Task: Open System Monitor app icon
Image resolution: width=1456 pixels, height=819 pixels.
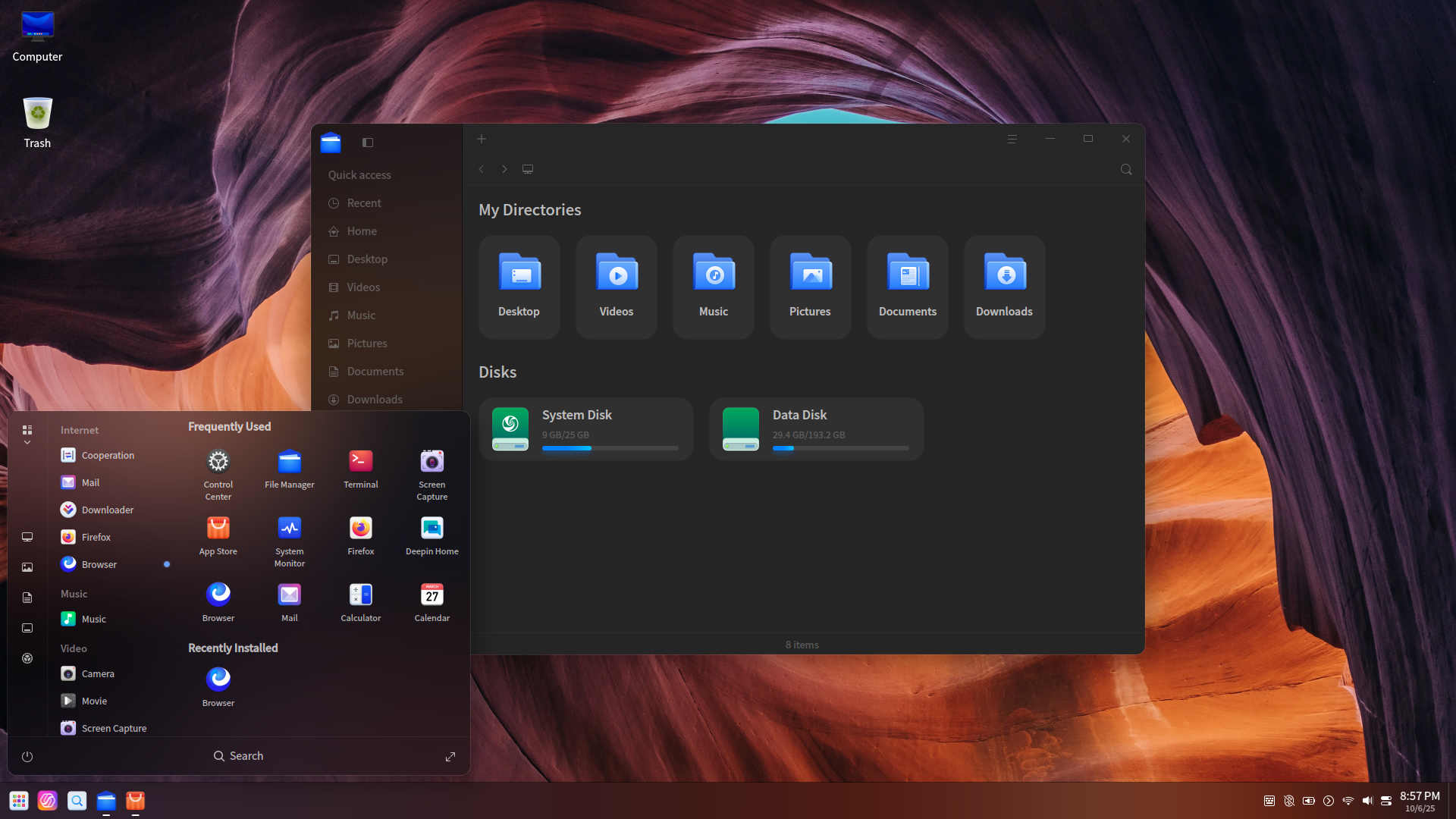Action: pos(289,529)
